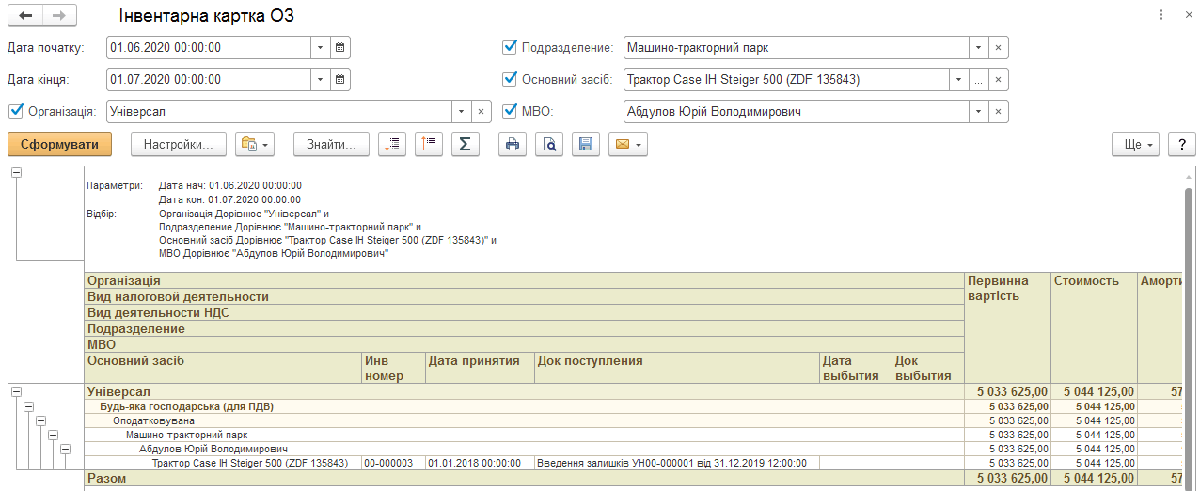The image size is (1200, 491).
Task: Save report with the floppy disk icon
Action: click(585, 145)
